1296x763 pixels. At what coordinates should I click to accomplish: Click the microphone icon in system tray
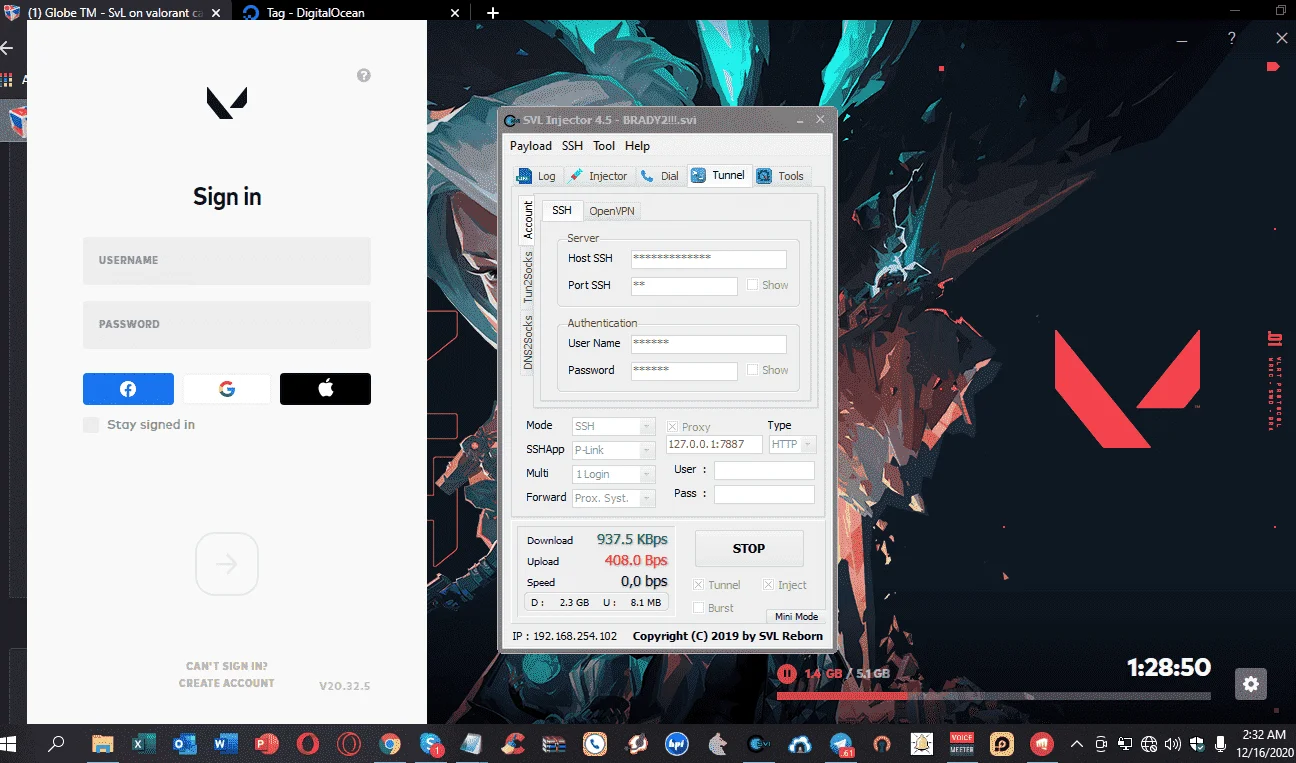click(x=1220, y=744)
